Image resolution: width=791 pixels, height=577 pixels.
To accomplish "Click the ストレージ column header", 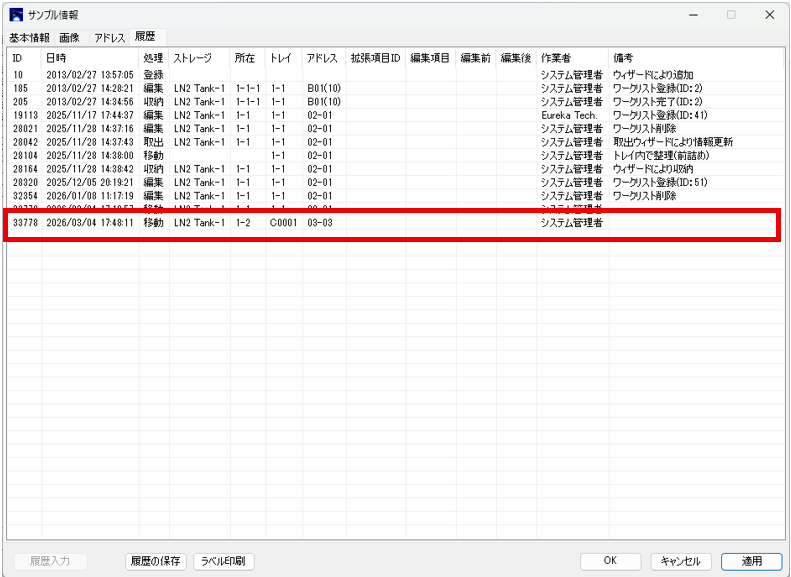I will point(199,58).
